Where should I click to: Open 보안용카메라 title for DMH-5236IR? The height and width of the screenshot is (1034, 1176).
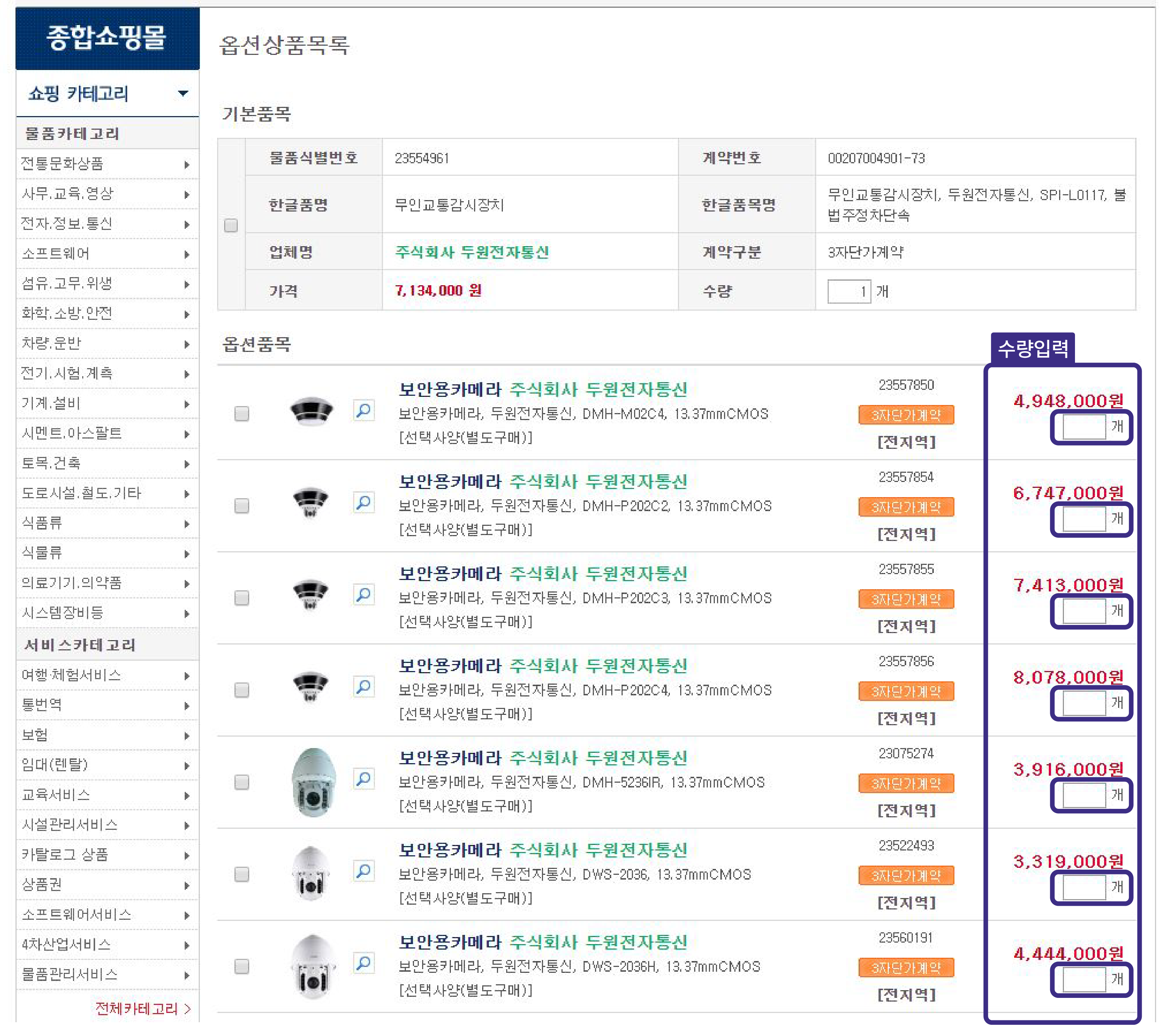(450, 758)
